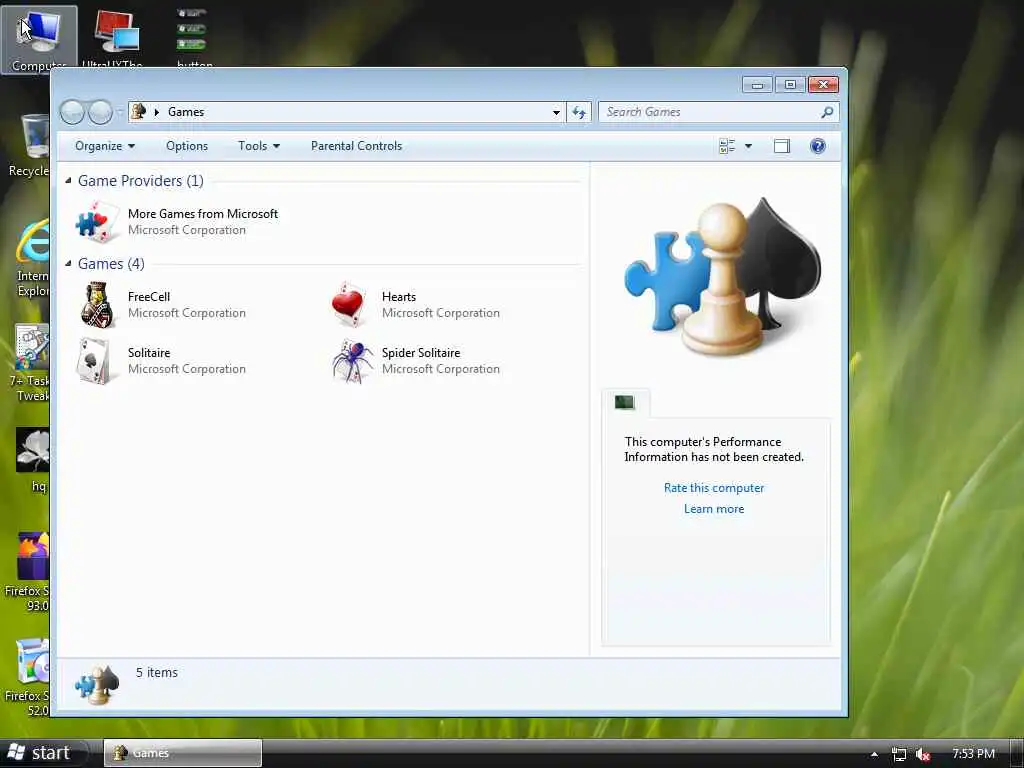Click the Spider Solitaire name text
Viewport: 1024px width, 768px height.
pyautogui.click(x=421, y=353)
